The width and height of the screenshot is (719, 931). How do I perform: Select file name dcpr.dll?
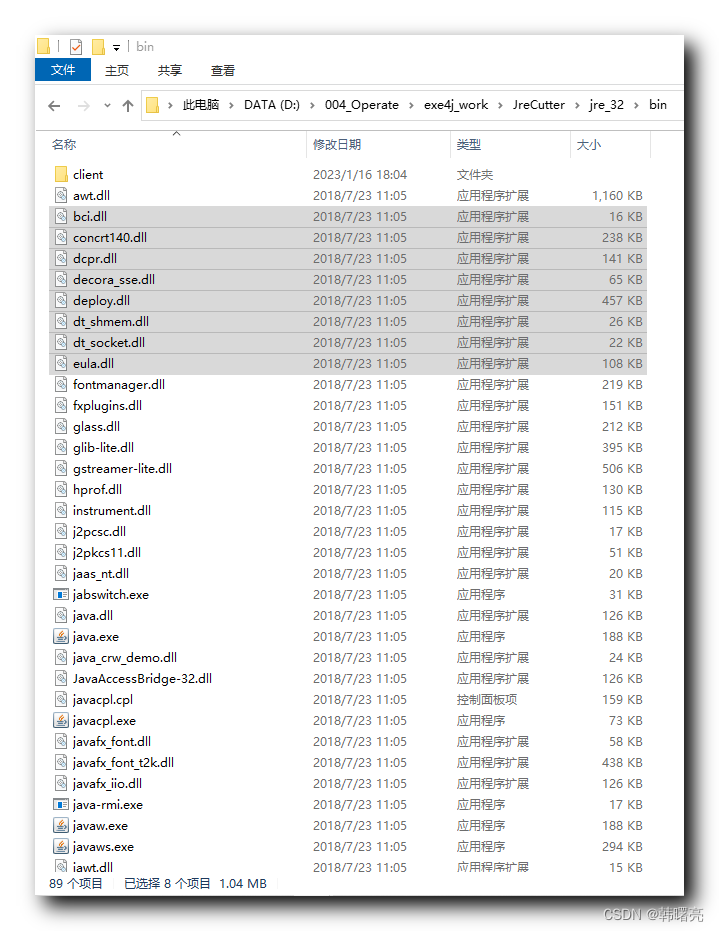[95, 259]
